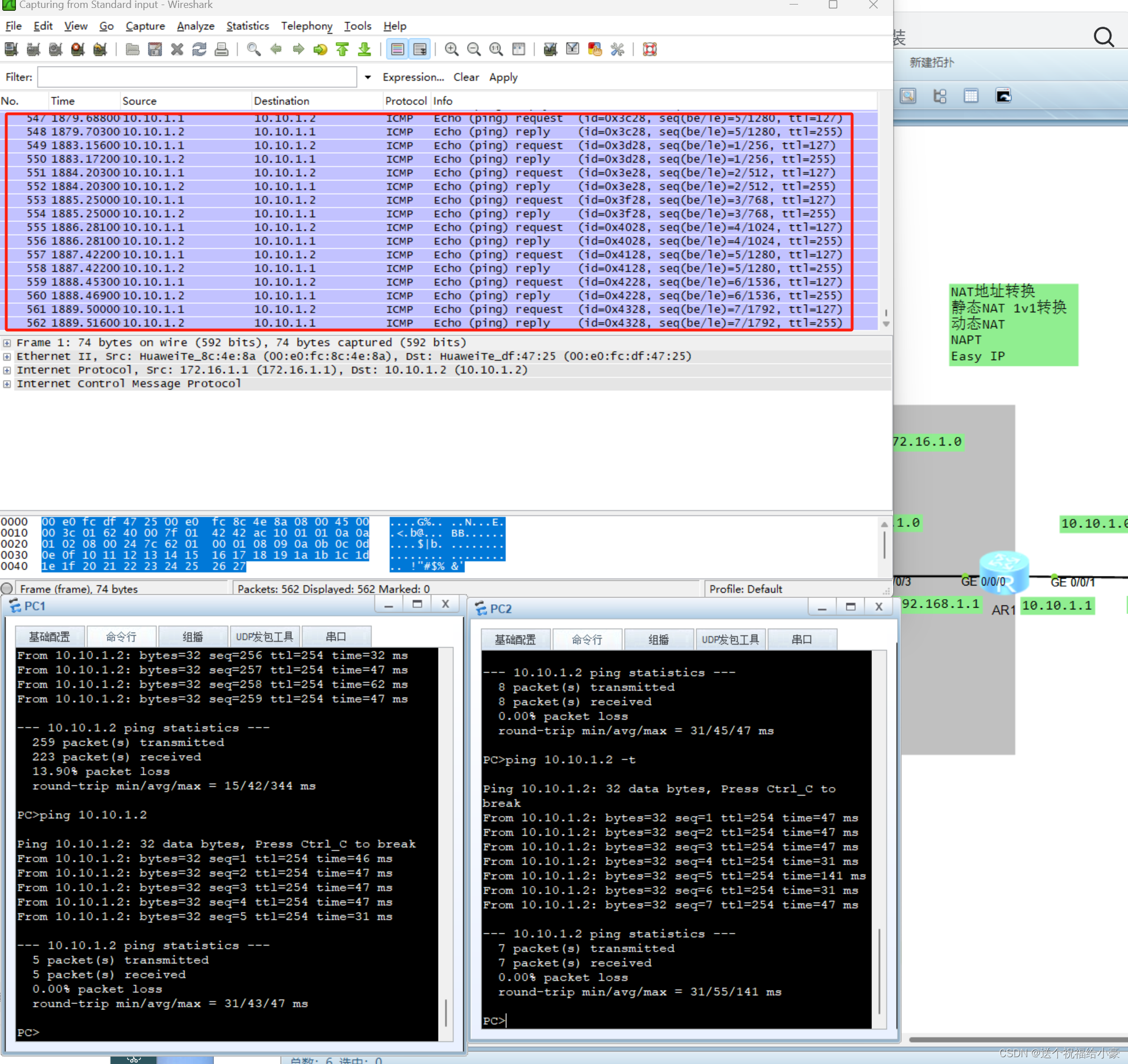The height and width of the screenshot is (1064, 1128).
Task: Click the Reload capture file icon
Action: point(199,50)
